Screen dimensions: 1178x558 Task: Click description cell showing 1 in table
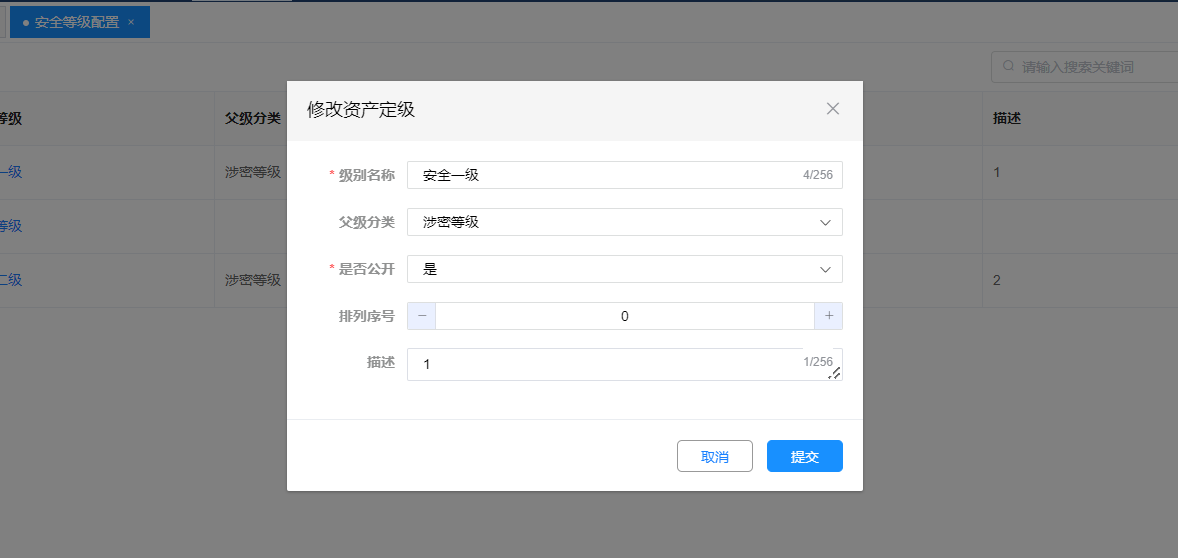click(x=996, y=172)
